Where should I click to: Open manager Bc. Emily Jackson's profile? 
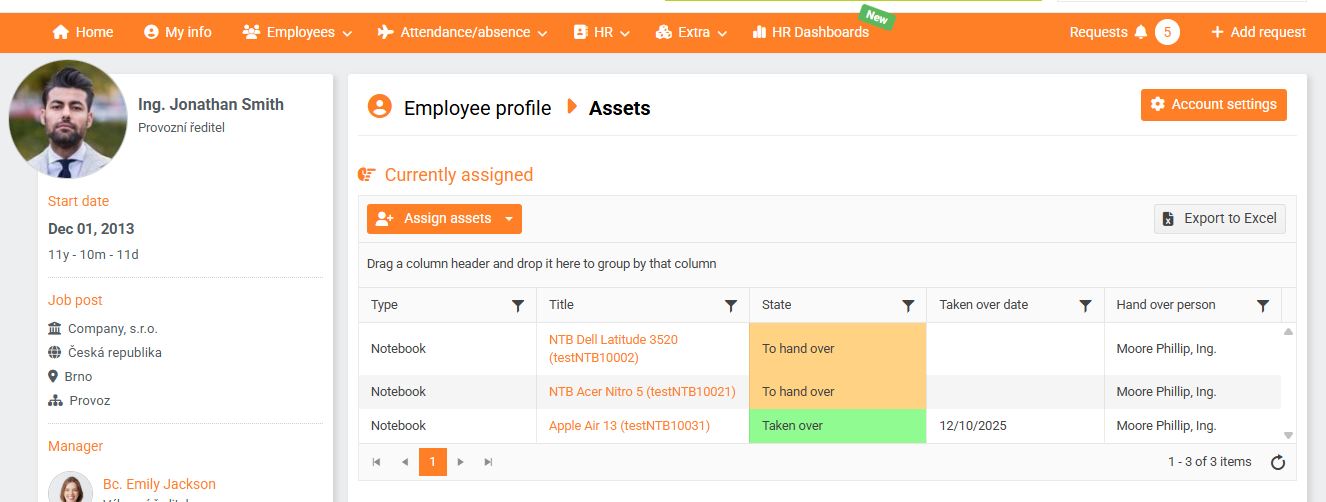coord(159,484)
